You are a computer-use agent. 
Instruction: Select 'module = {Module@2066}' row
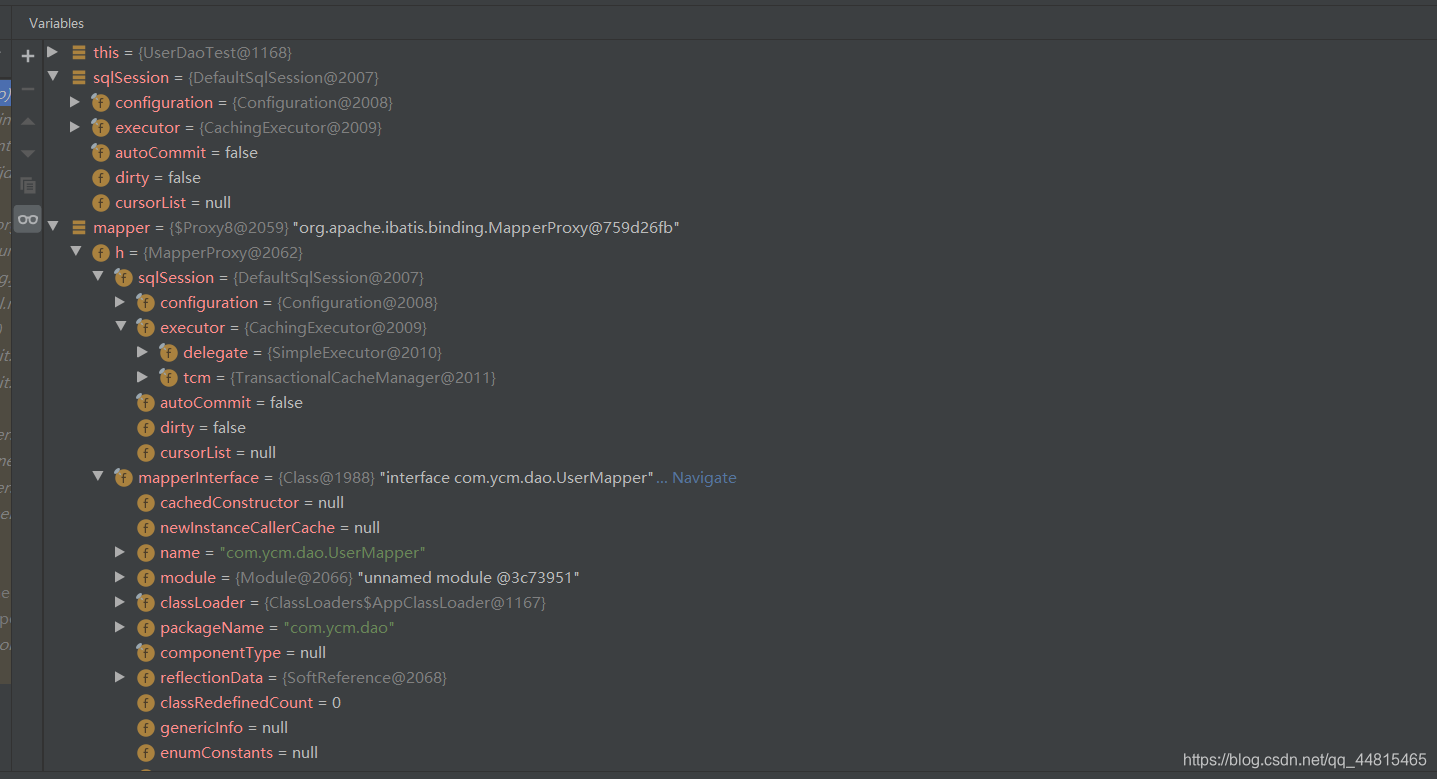740,577
